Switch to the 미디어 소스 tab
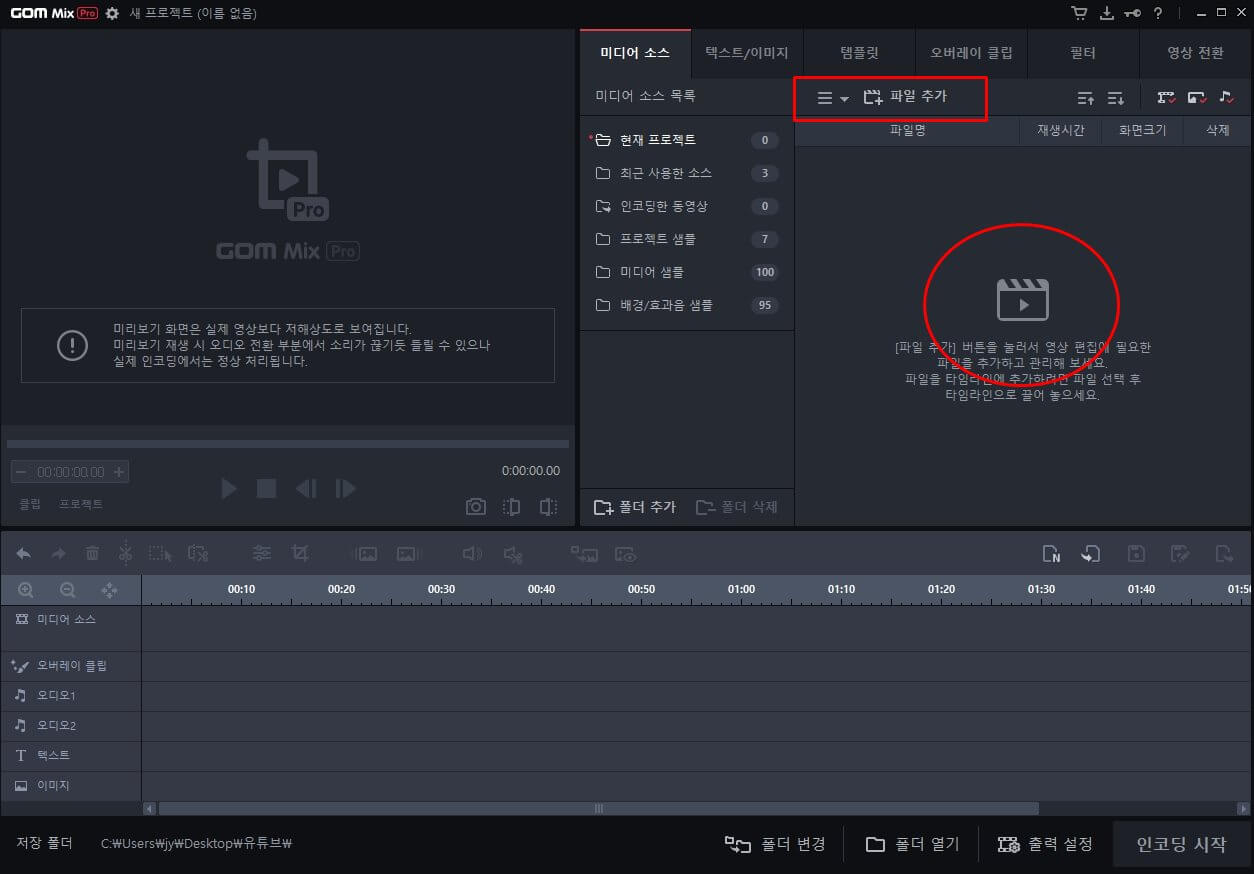Screen dimensions: 1254x874 635,53
